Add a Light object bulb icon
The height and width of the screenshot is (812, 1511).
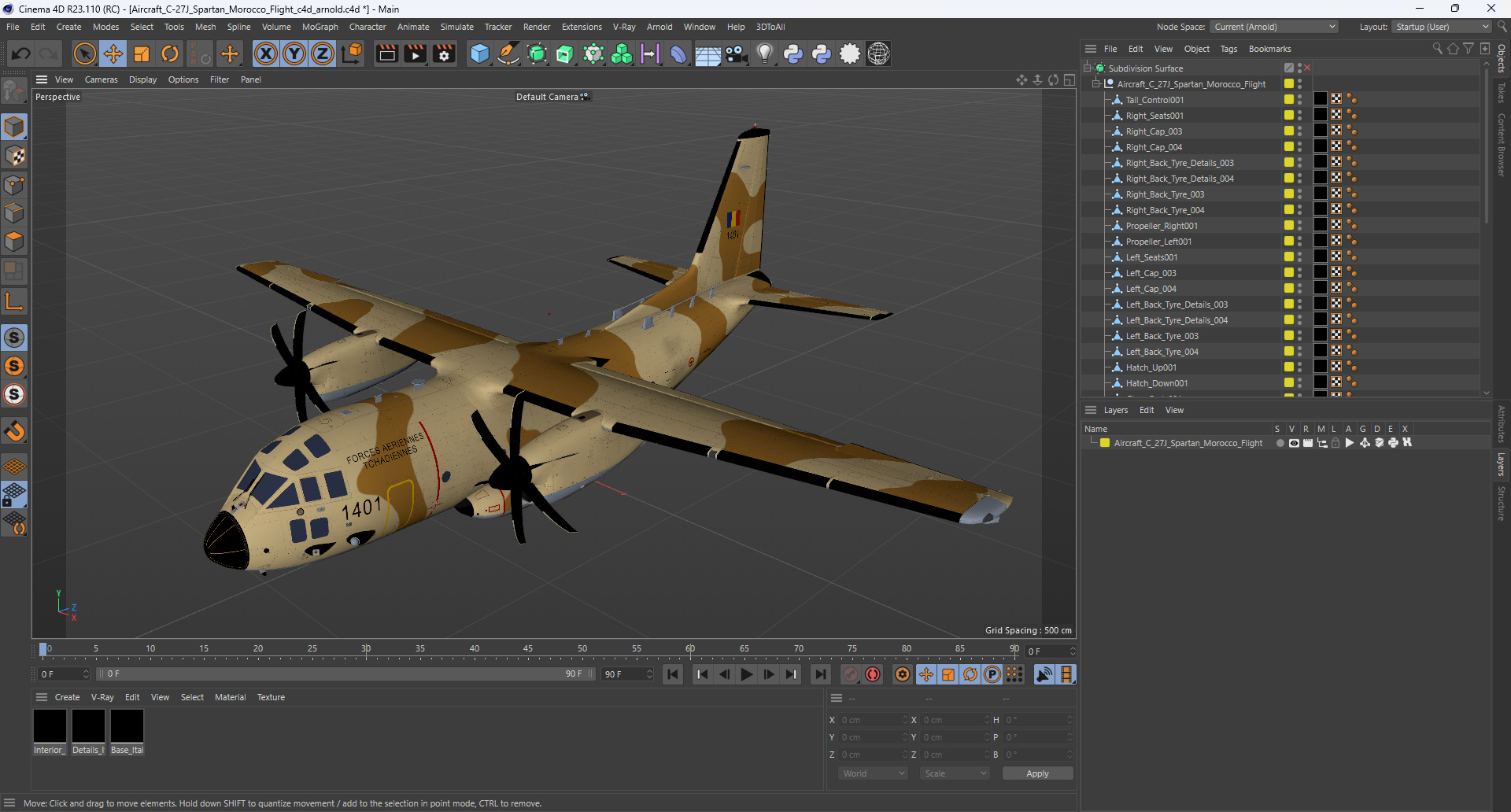(x=765, y=54)
